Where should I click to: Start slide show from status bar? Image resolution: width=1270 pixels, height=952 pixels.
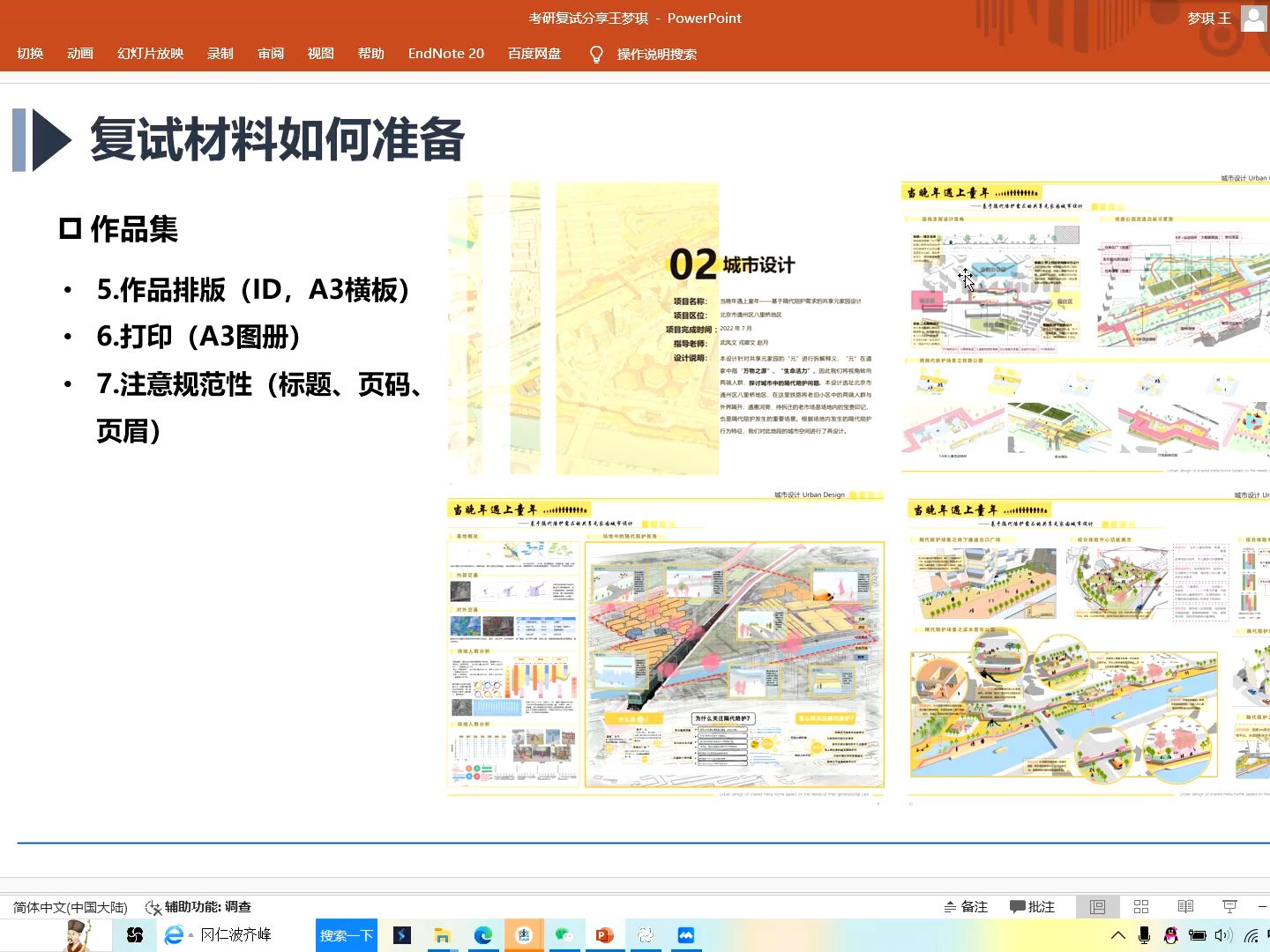[x=1229, y=907]
